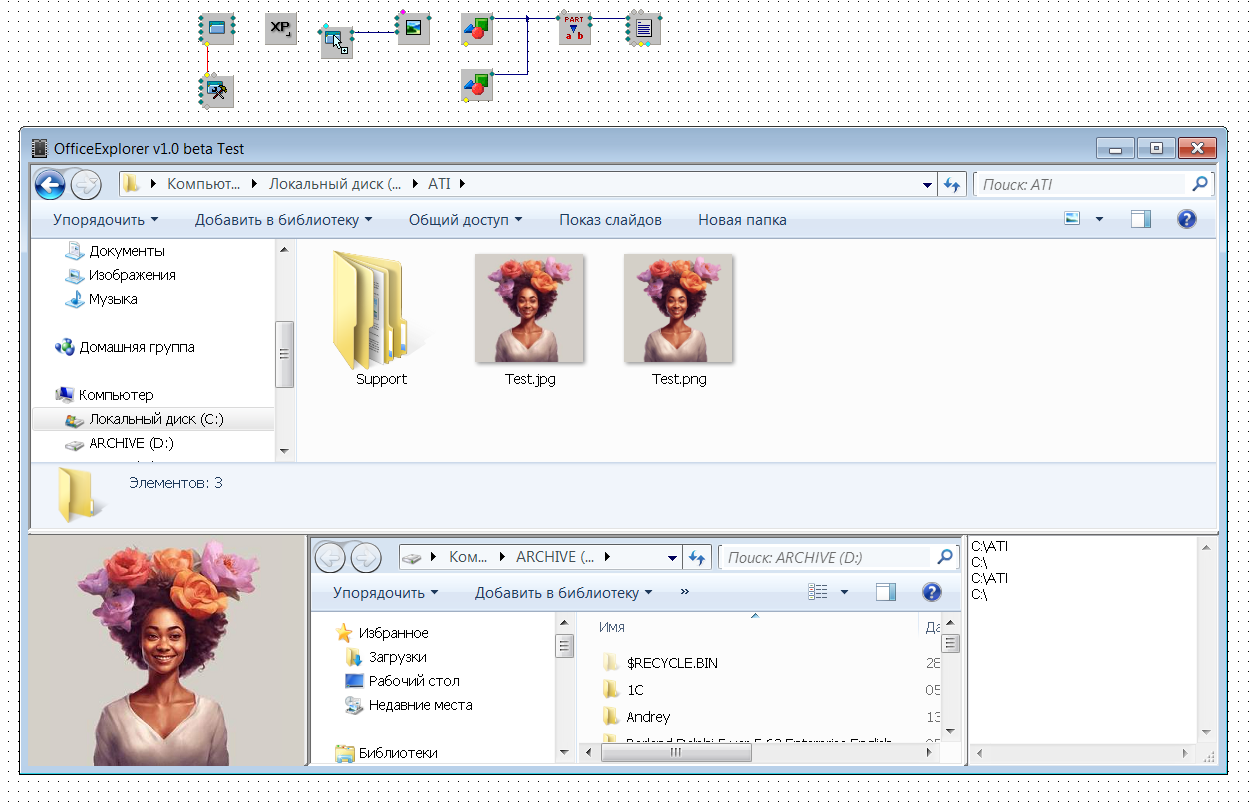Select the landscape picture component node
Viewport: 1257px width, 806px height.
coord(414,28)
